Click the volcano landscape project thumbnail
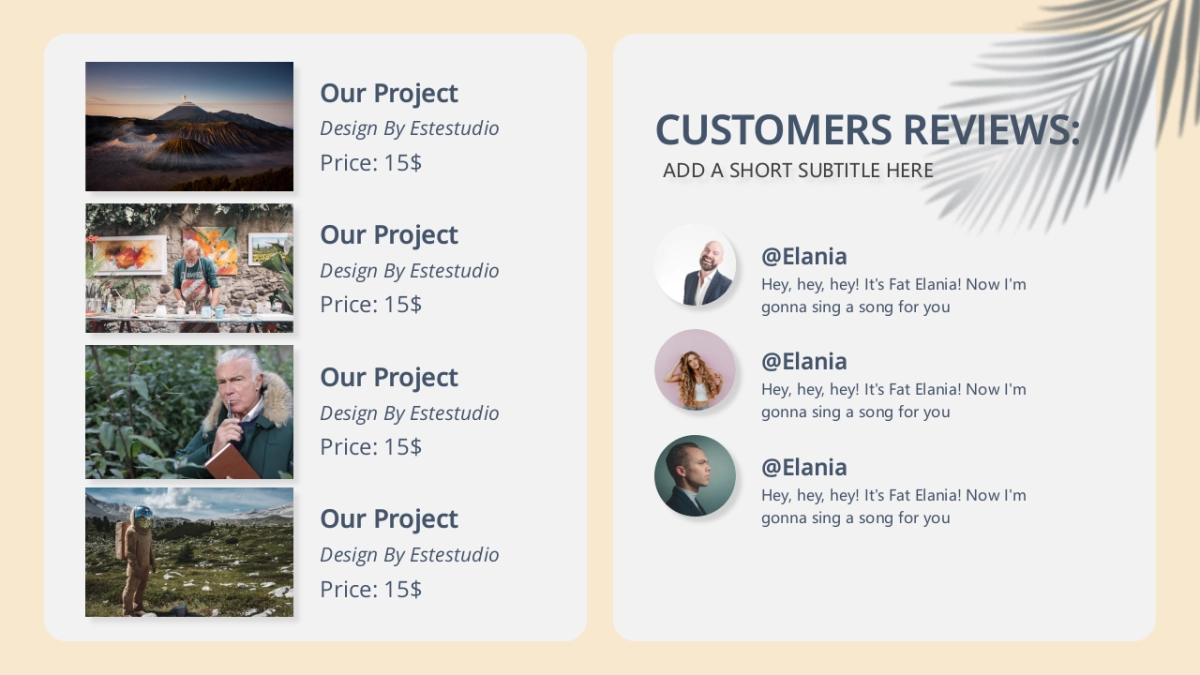 point(189,126)
